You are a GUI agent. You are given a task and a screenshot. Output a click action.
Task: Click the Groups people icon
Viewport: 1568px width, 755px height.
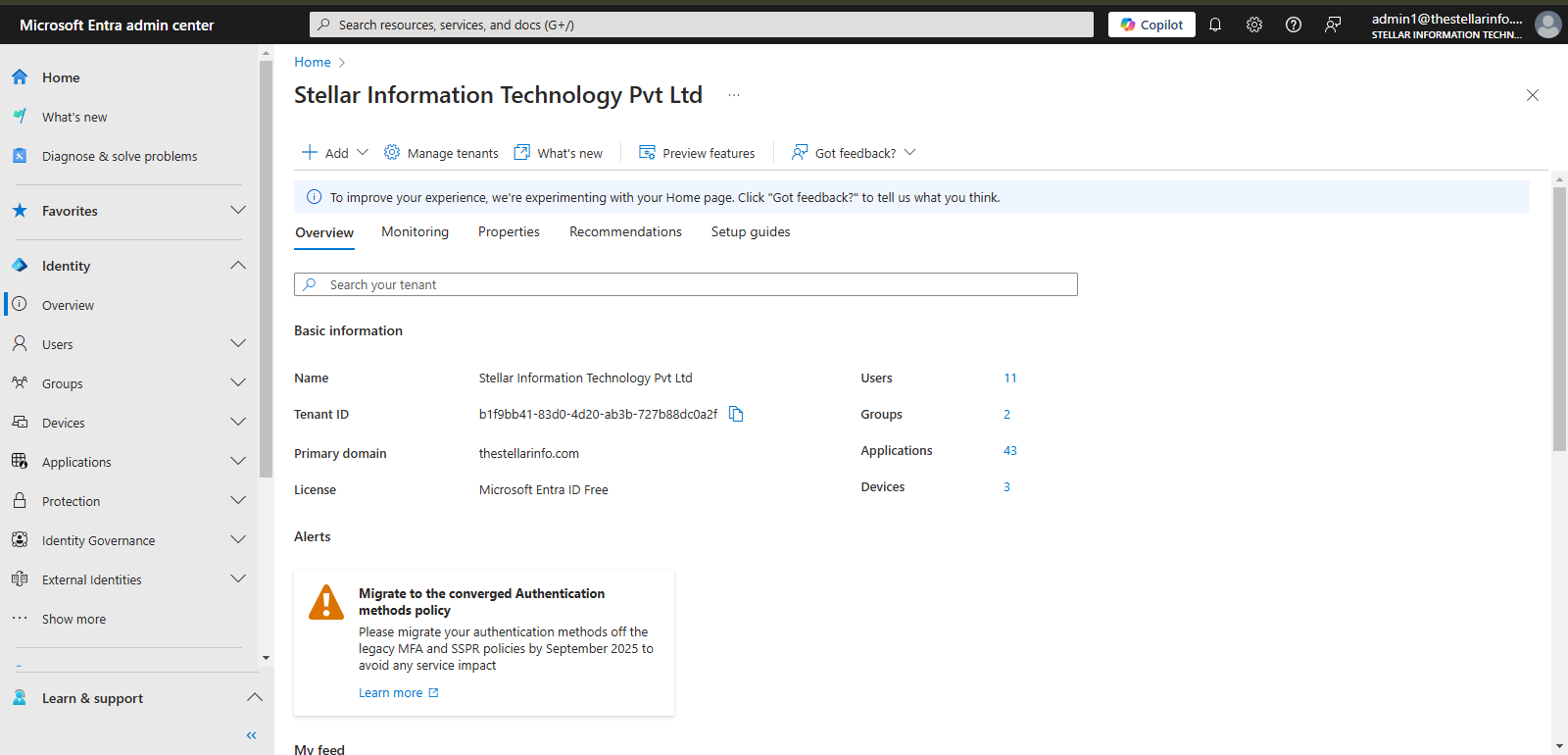pos(20,382)
